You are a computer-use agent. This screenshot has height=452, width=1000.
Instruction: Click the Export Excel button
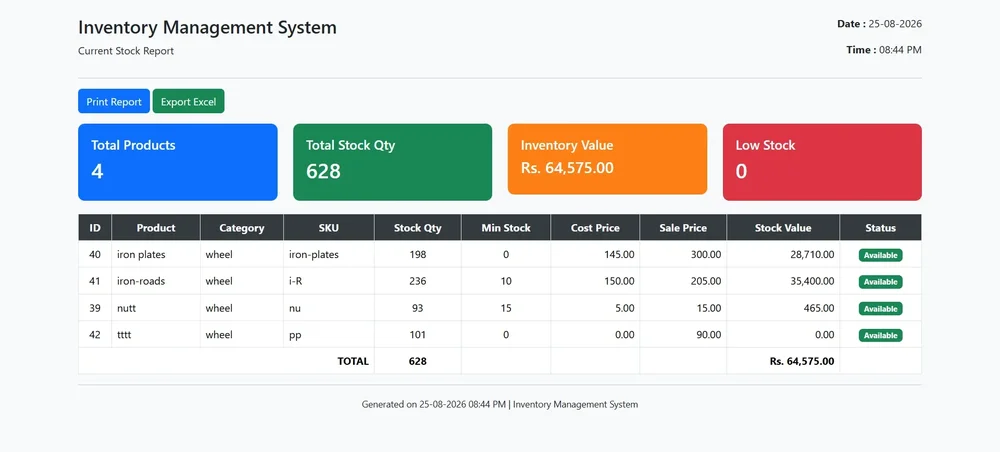coord(188,101)
